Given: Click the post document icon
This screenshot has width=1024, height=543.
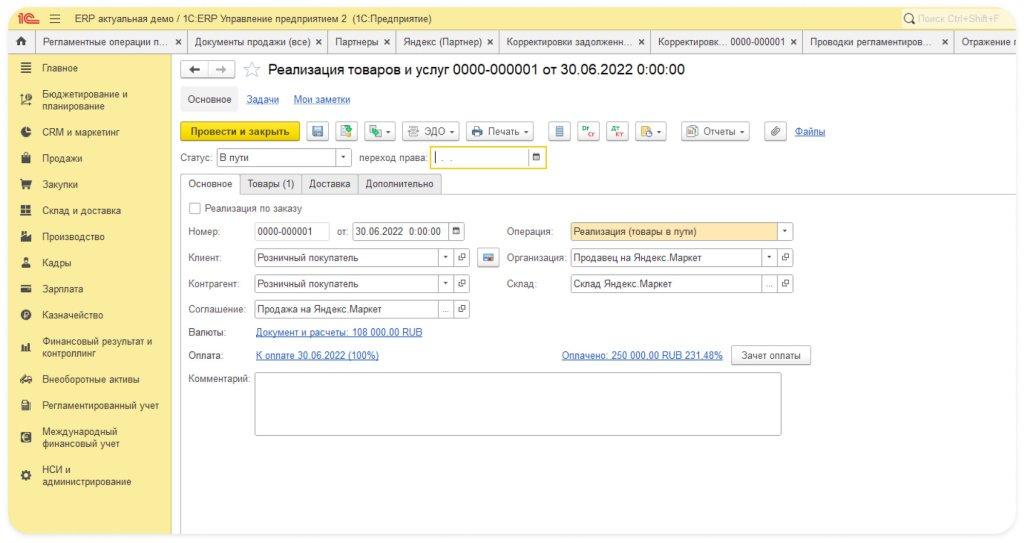Looking at the screenshot, I should pyautogui.click(x=346, y=132).
